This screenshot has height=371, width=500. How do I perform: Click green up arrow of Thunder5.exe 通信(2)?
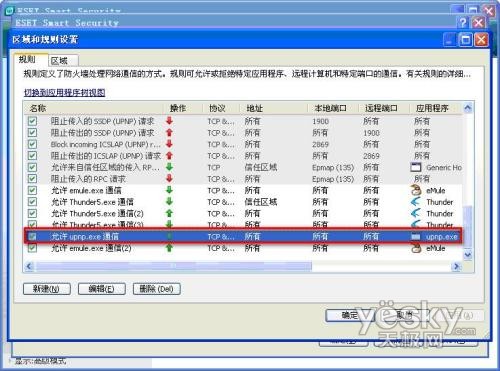pos(169,213)
